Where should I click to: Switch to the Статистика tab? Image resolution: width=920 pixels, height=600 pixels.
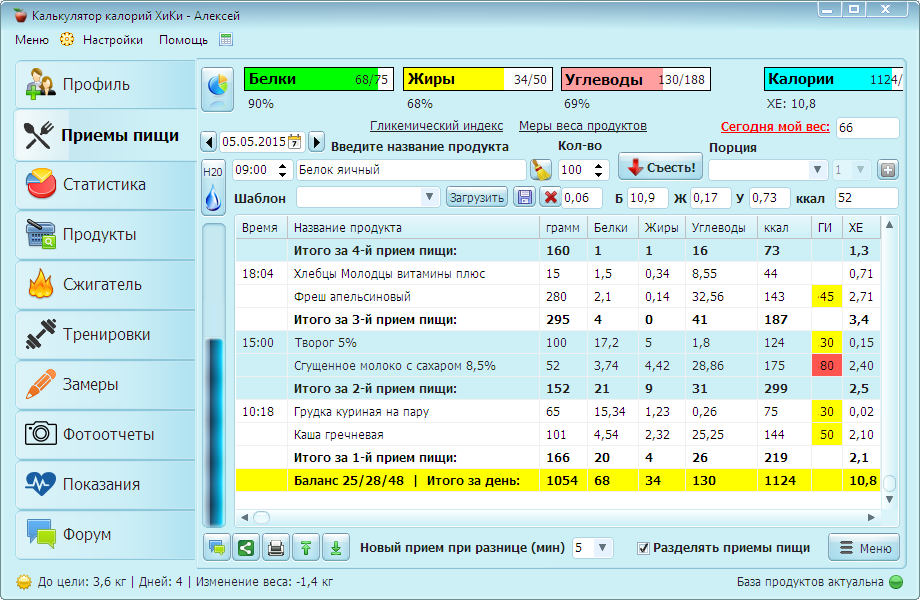pos(104,184)
